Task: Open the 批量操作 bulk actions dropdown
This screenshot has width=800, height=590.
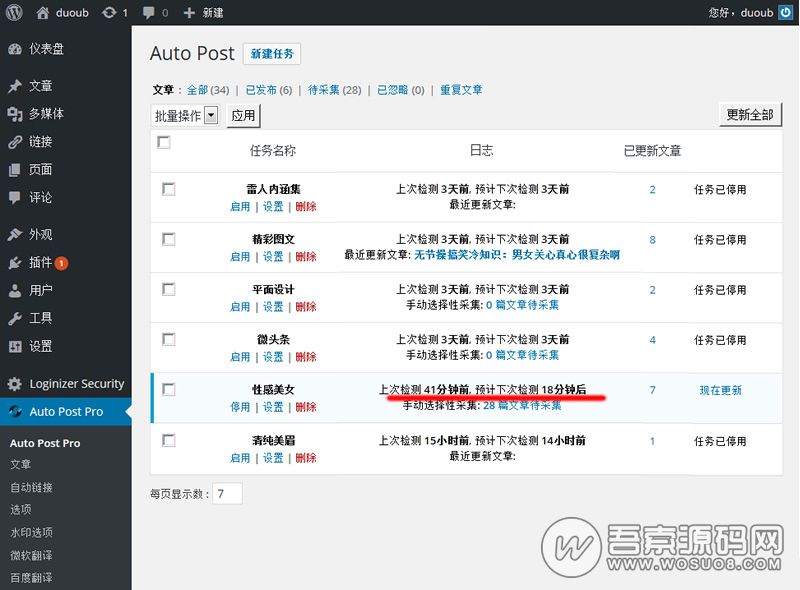Action: 185,115
